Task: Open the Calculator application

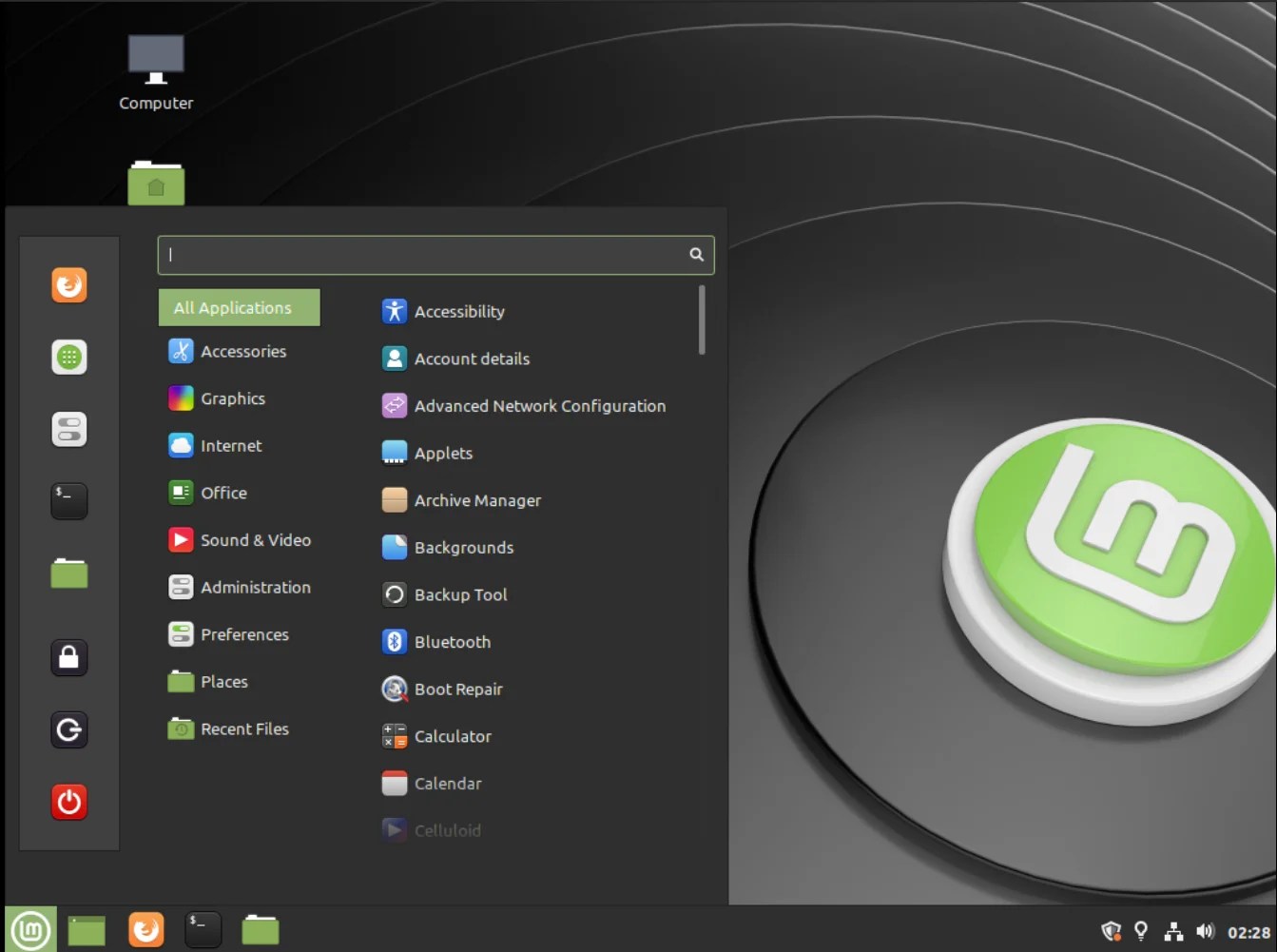Action: tap(453, 735)
